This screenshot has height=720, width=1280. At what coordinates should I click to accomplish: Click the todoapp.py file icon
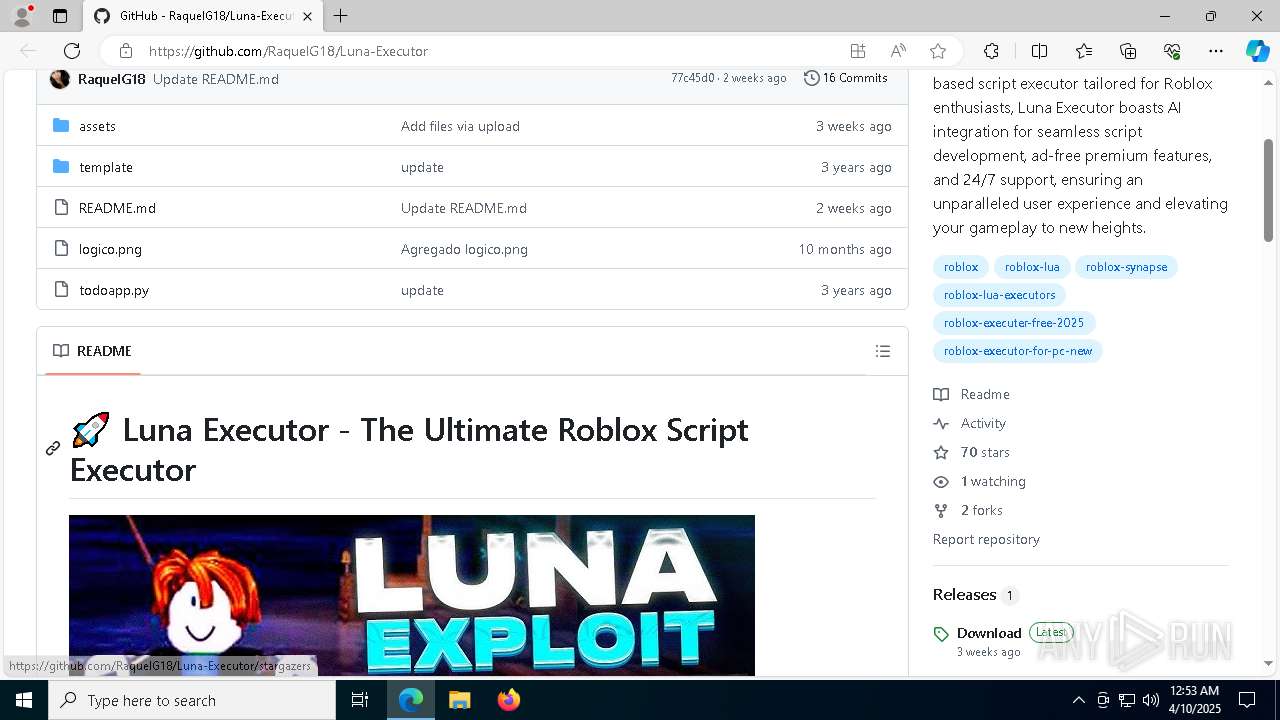(61, 290)
